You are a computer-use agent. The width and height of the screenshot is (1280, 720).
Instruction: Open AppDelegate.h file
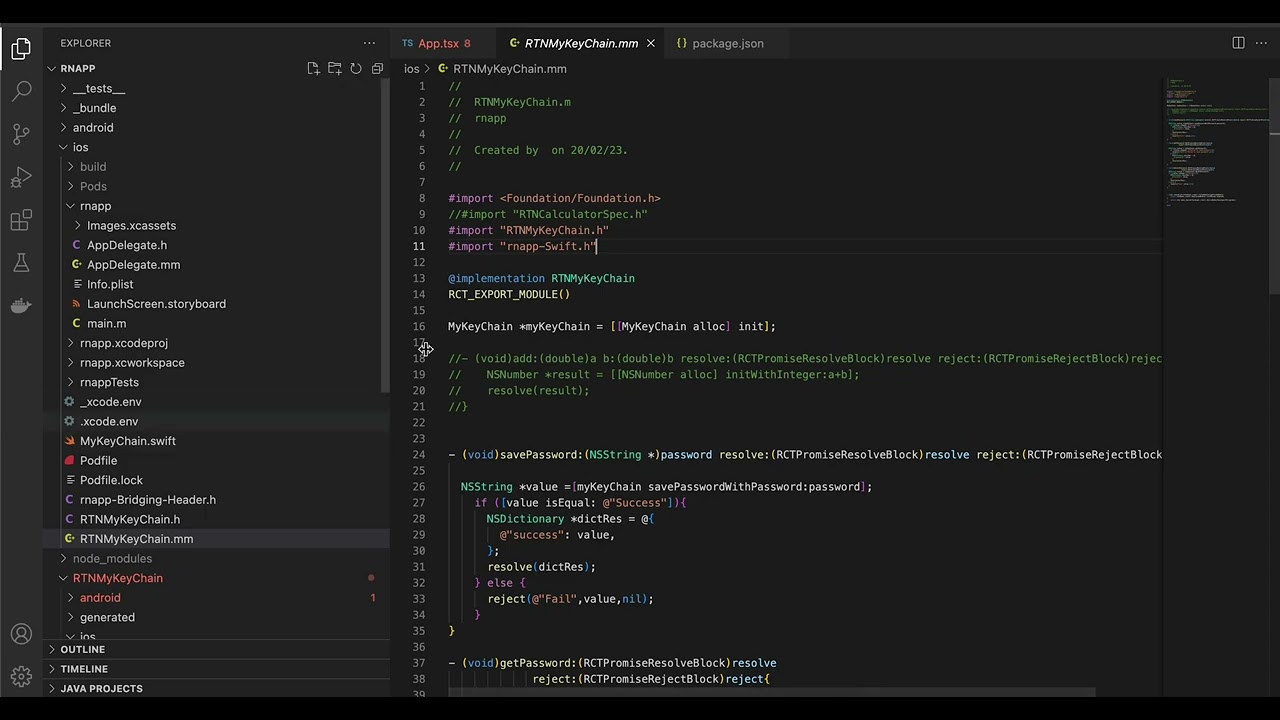pos(127,245)
